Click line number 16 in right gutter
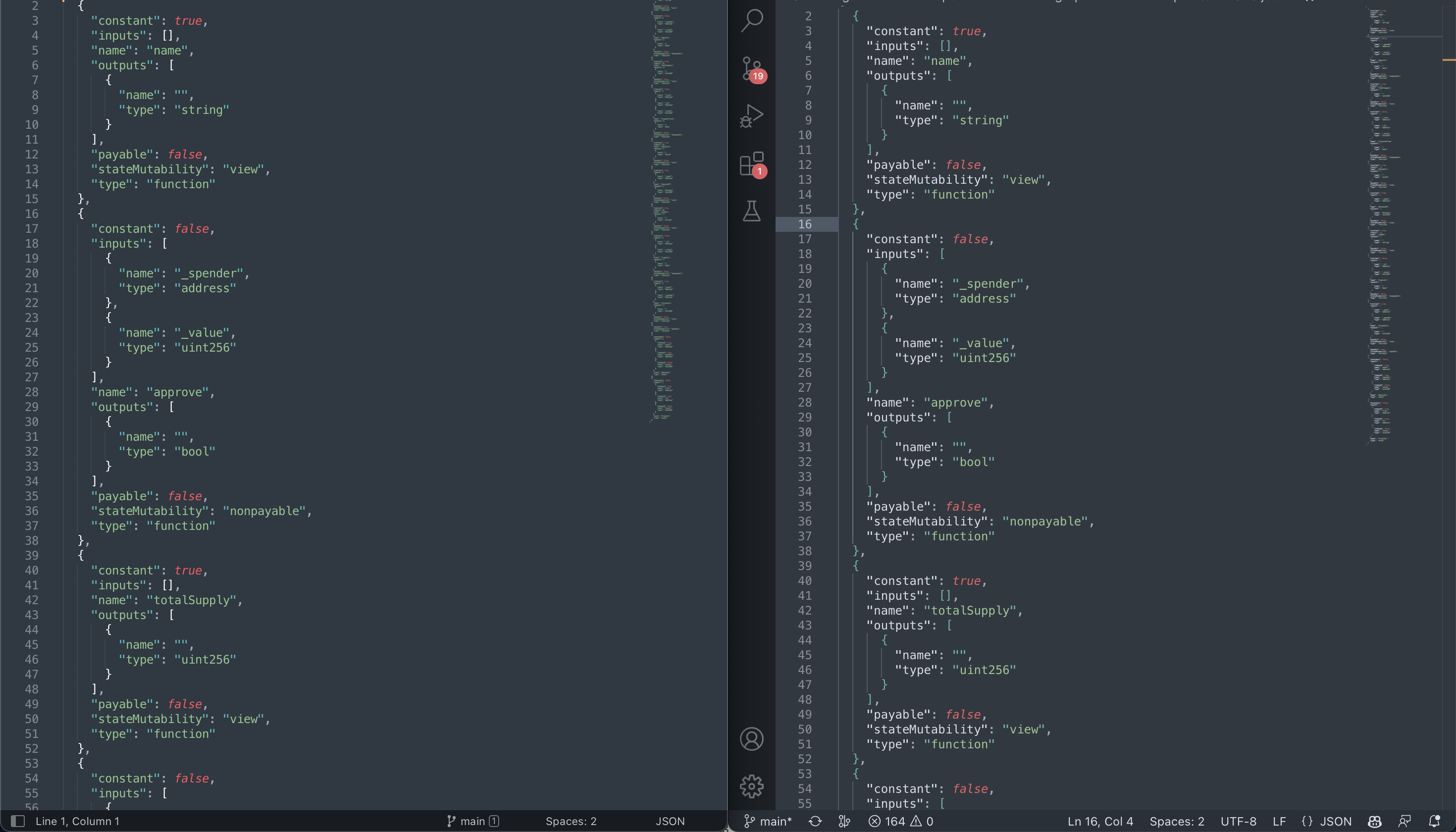 pos(805,224)
